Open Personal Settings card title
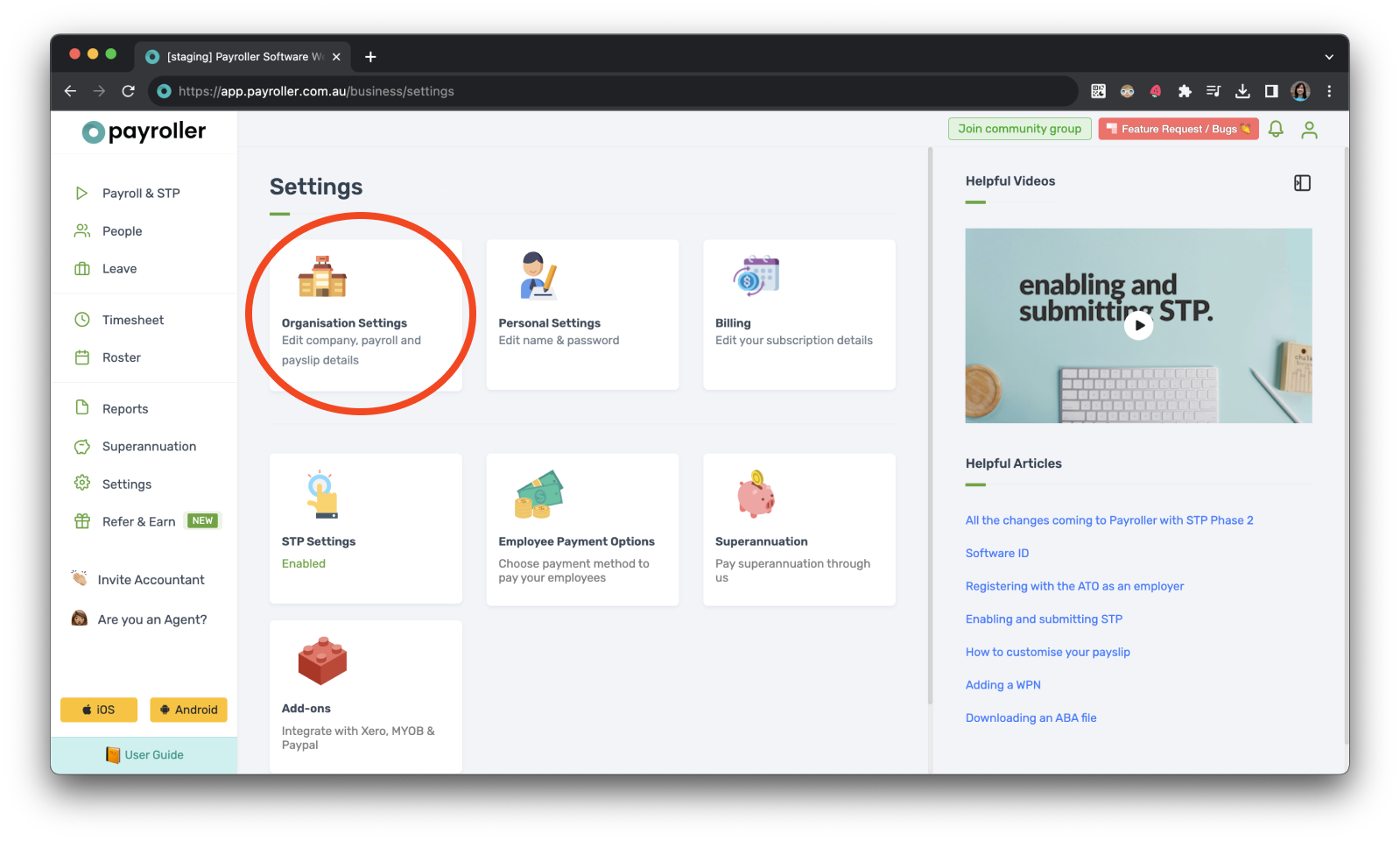Image resolution: width=1400 pixels, height=841 pixels. point(549,323)
